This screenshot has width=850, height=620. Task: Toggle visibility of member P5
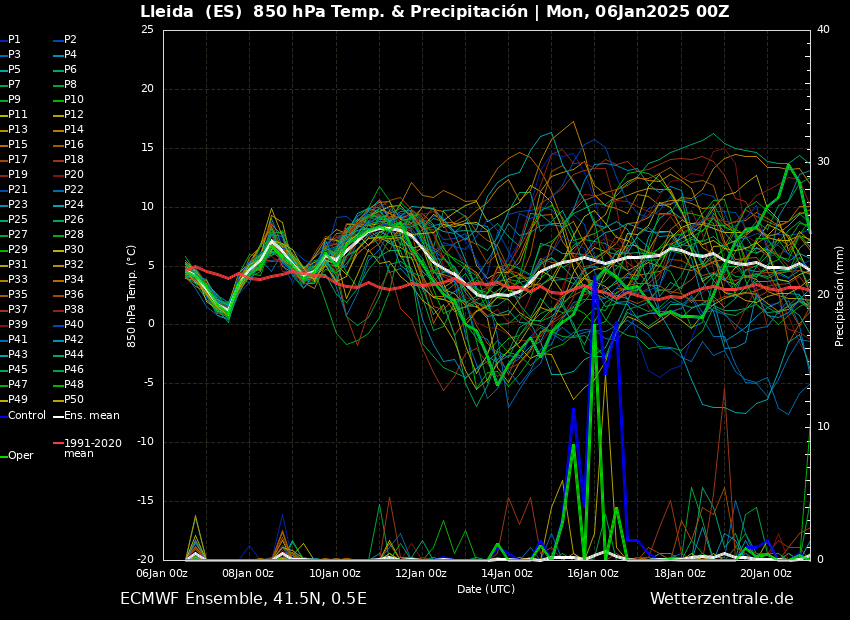pos(6,69)
